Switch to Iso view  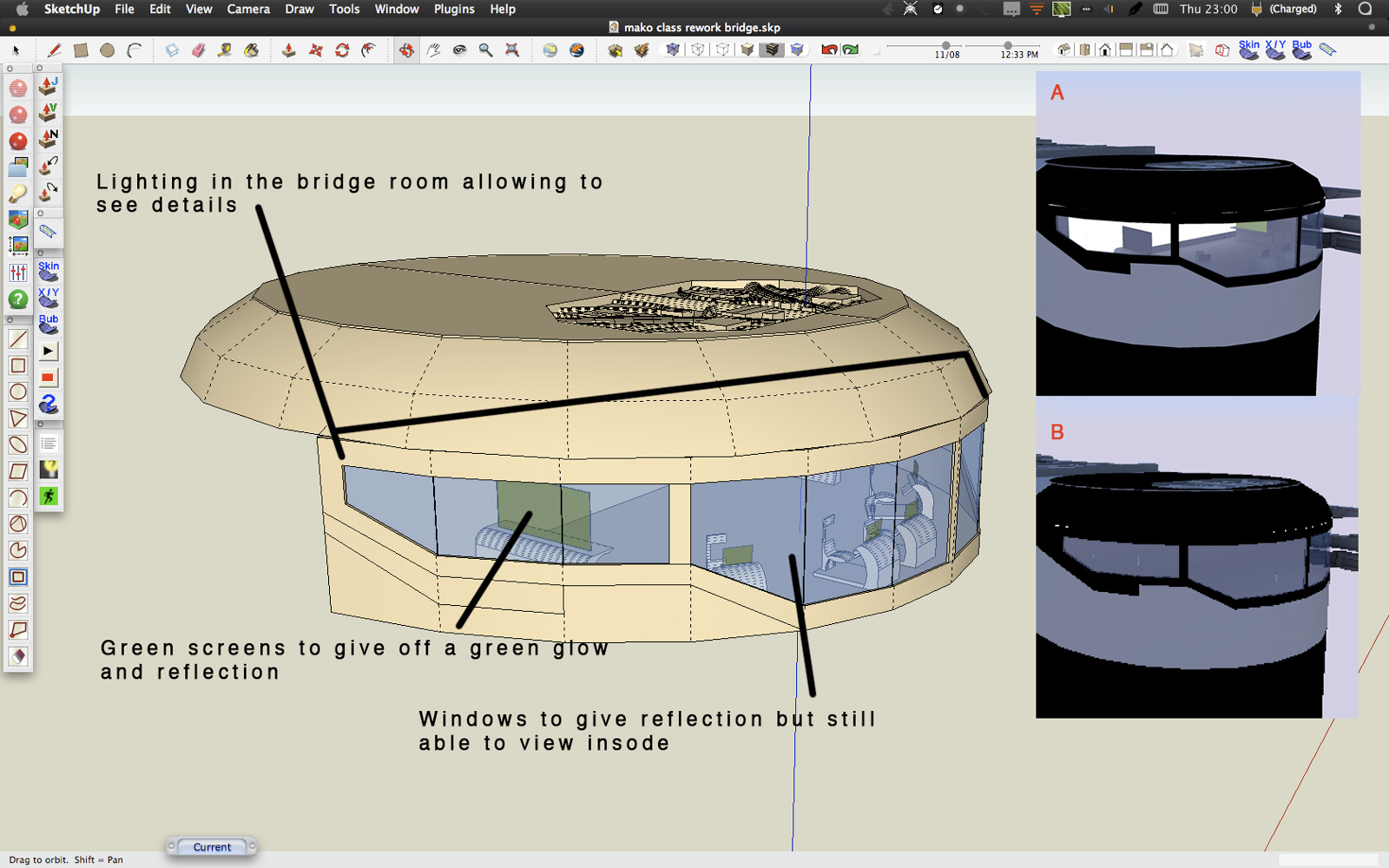(1064, 50)
